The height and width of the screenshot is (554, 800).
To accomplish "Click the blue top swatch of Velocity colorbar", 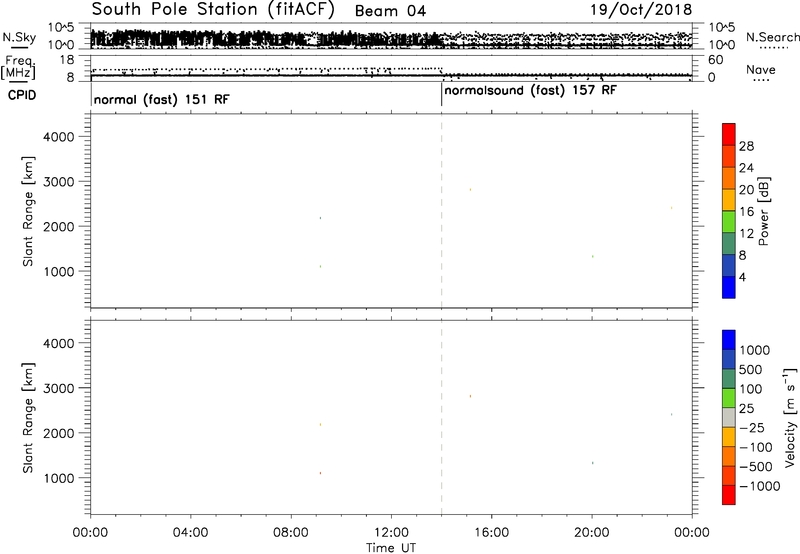I will click(729, 340).
